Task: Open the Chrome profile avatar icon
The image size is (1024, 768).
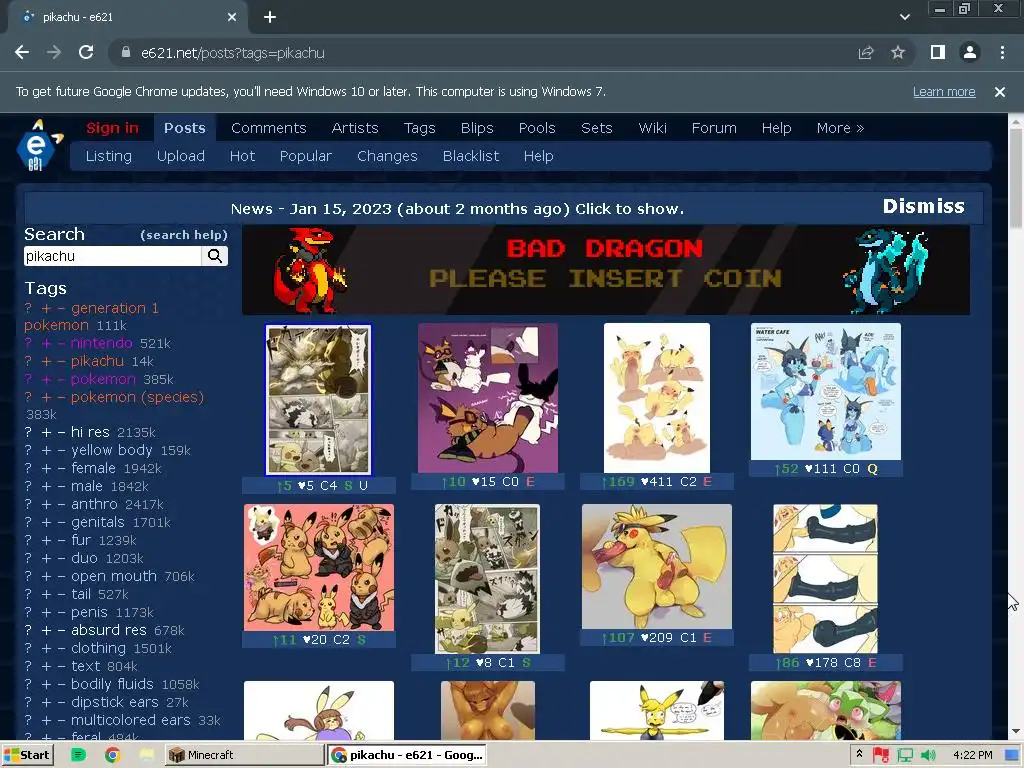Action: click(x=970, y=52)
